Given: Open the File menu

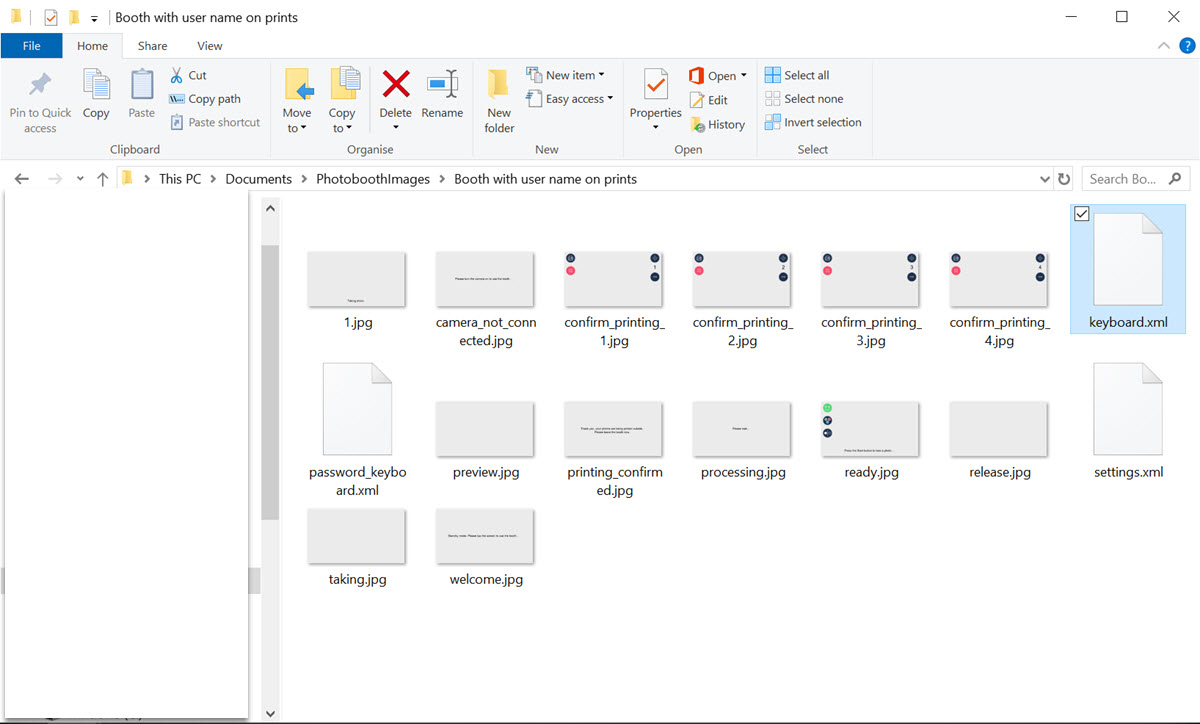Looking at the screenshot, I should coord(31,46).
